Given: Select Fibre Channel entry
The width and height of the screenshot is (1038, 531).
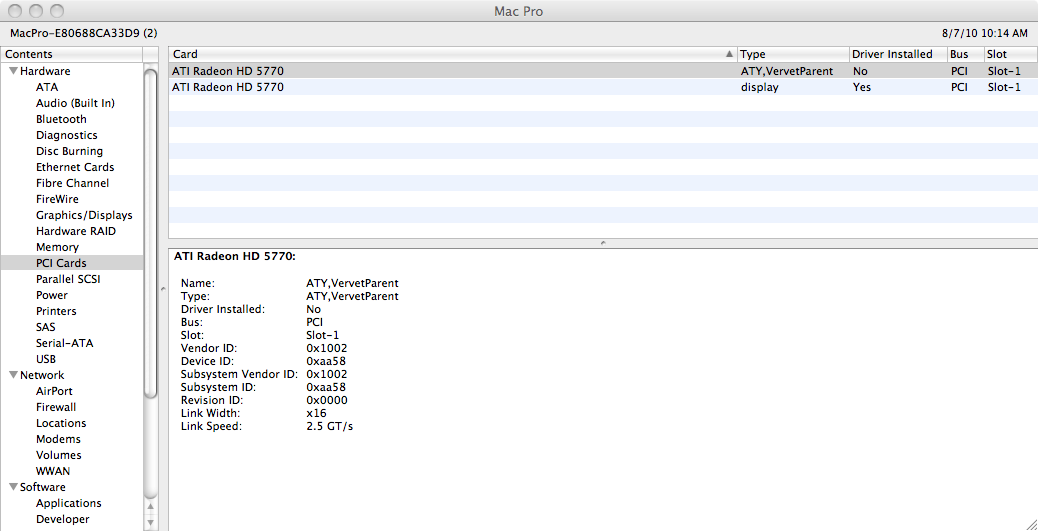Looking at the screenshot, I should point(73,183).
